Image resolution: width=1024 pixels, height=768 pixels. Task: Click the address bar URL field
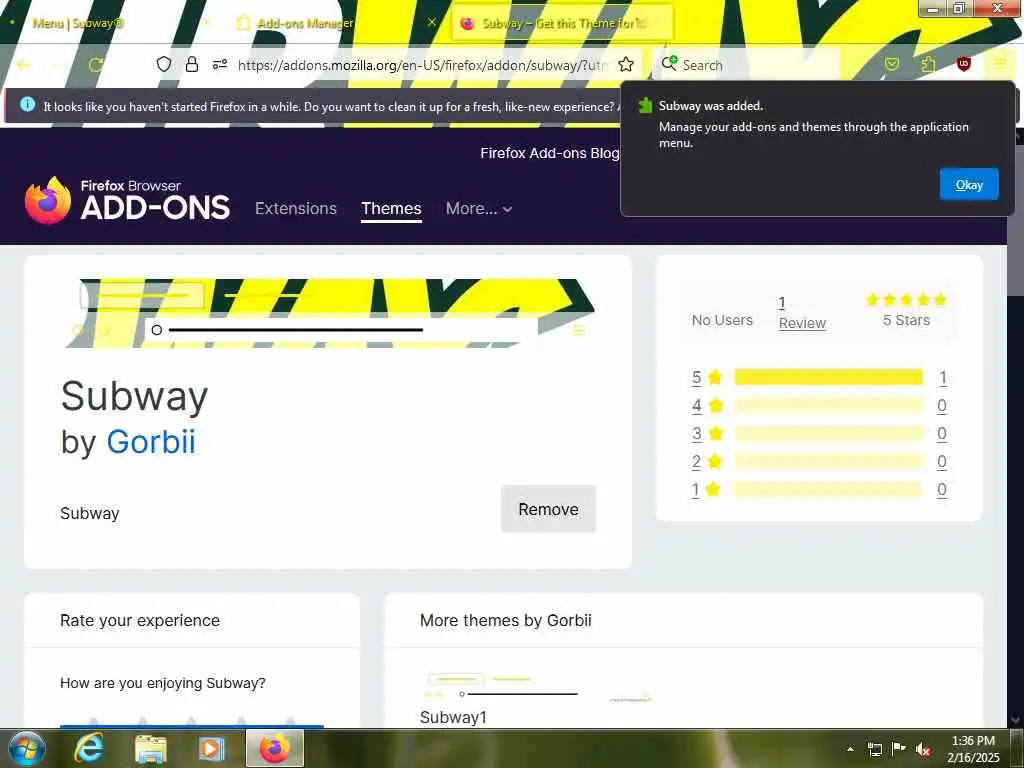point(423,65)
